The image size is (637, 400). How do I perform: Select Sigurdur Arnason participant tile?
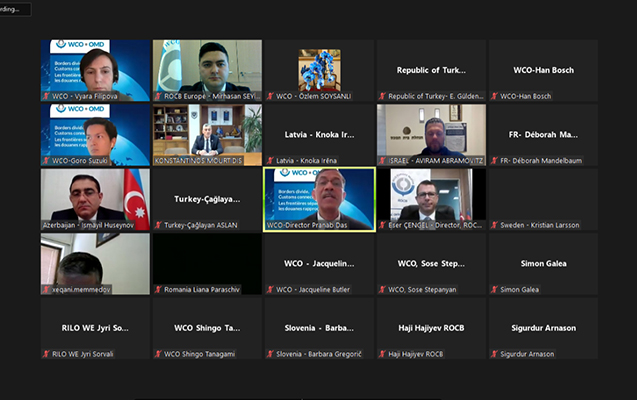[544, 329]
